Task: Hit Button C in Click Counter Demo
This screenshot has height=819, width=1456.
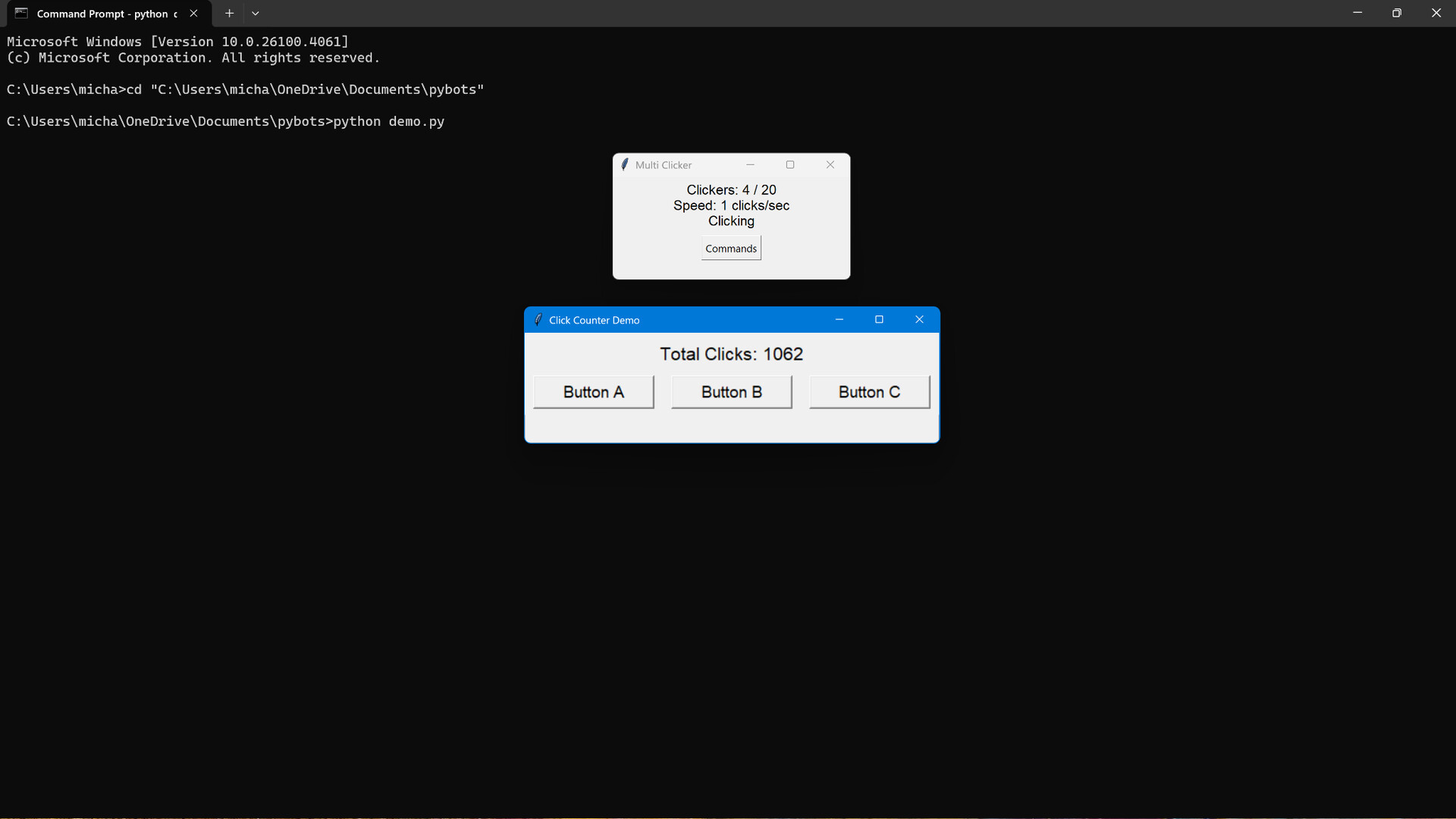Action: [x=869, y=392]
